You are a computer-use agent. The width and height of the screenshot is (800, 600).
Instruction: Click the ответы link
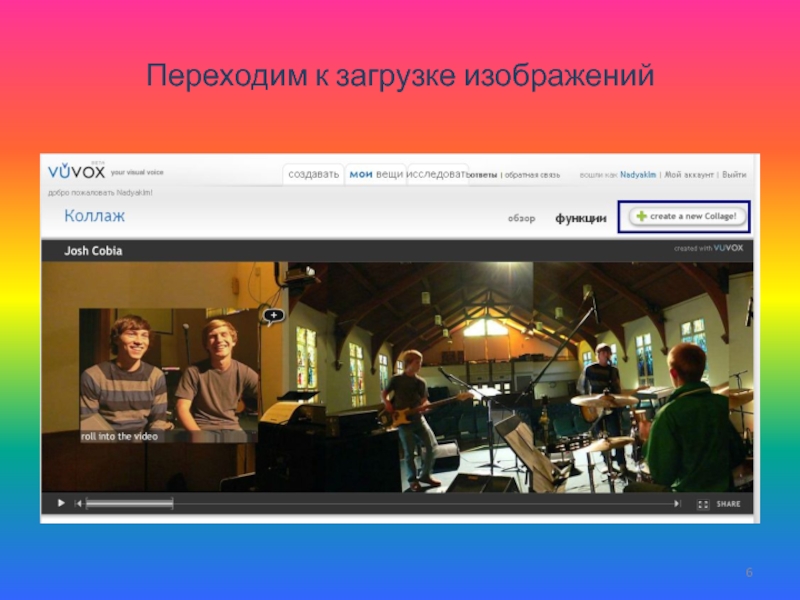coord(483,175)
